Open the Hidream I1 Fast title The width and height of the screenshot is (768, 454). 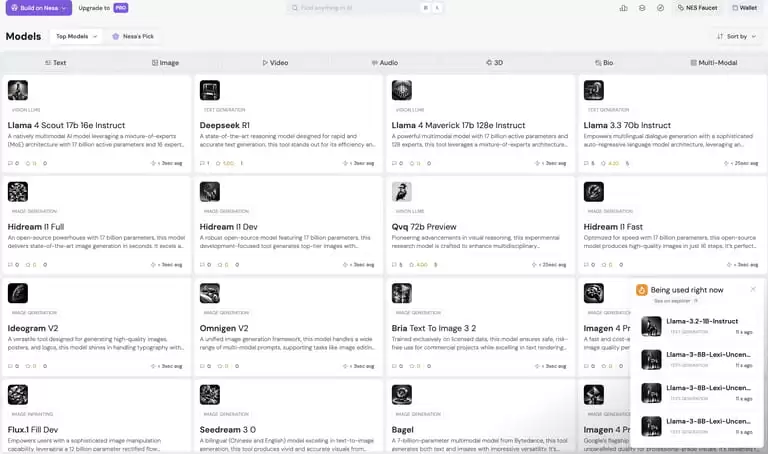(x=613, y=227)
